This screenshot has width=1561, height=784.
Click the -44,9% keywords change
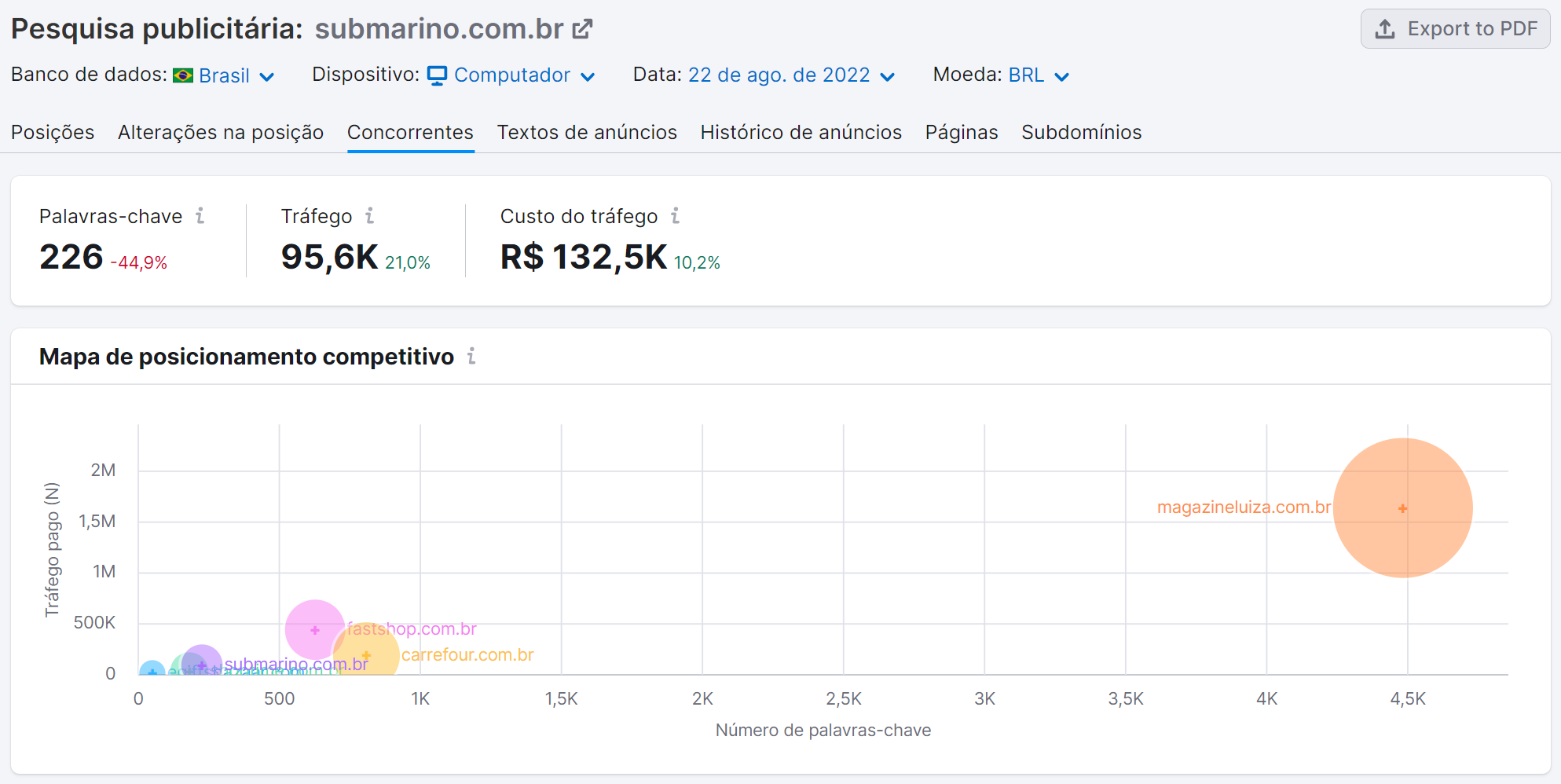[x=139, y=263]
